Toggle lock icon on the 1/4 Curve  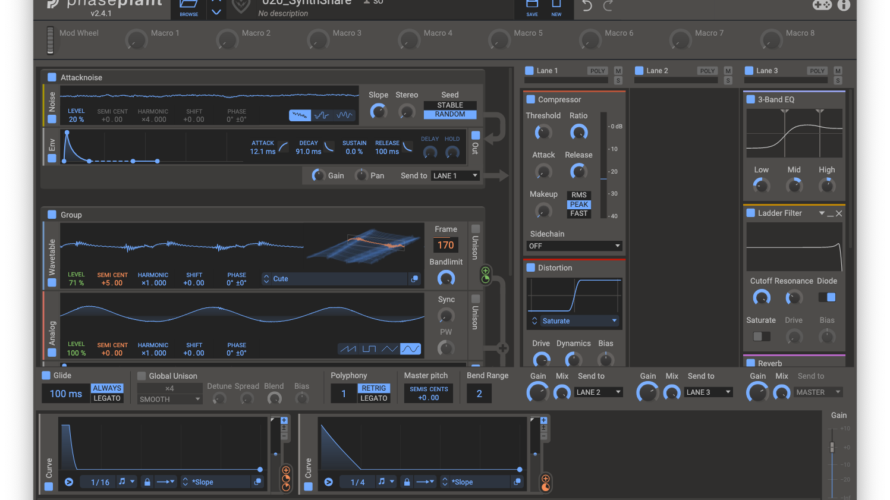pyautogui.click(x=406, y=482)
